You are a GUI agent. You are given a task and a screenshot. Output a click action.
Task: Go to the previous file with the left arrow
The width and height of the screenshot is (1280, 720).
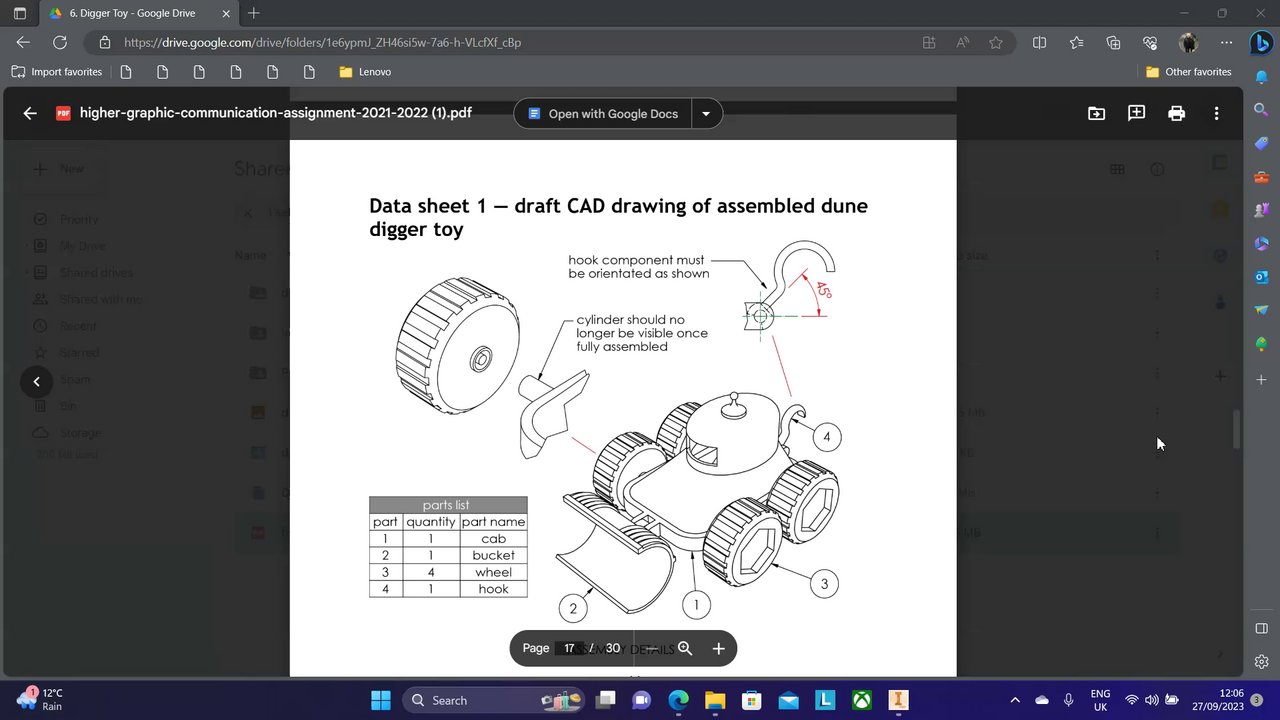click(36, 381)
